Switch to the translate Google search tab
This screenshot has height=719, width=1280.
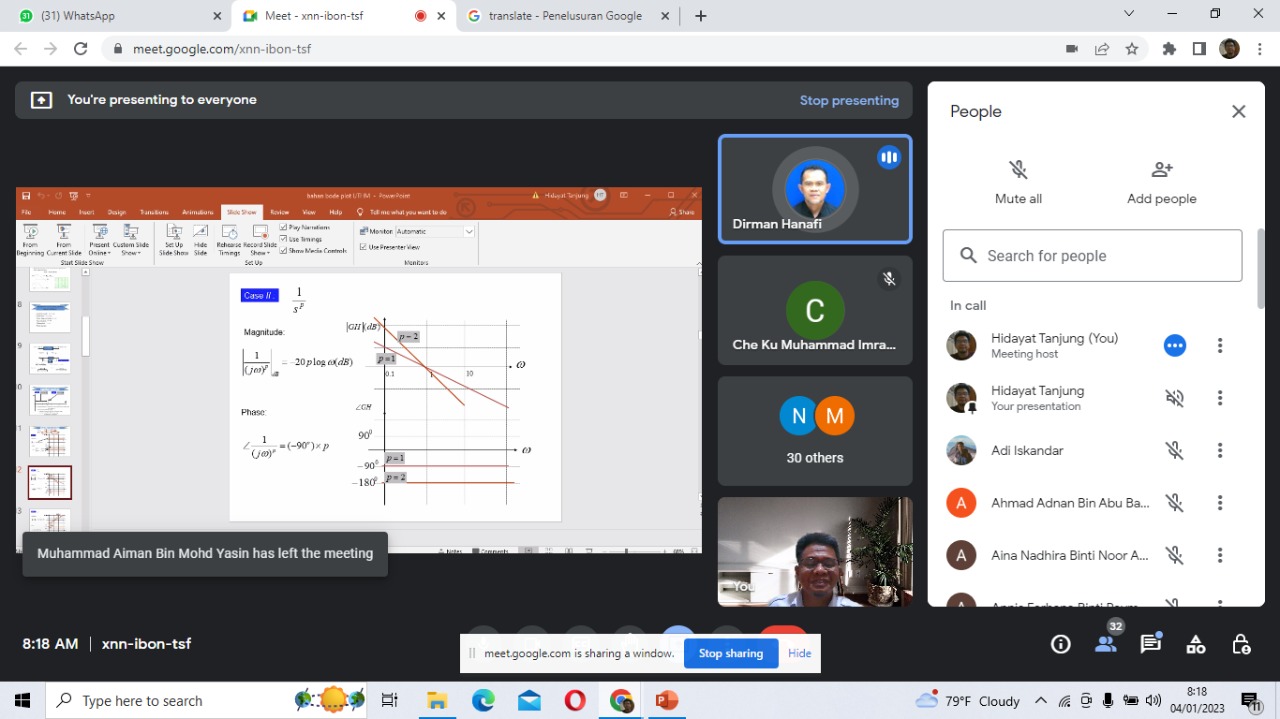point(565,16)
